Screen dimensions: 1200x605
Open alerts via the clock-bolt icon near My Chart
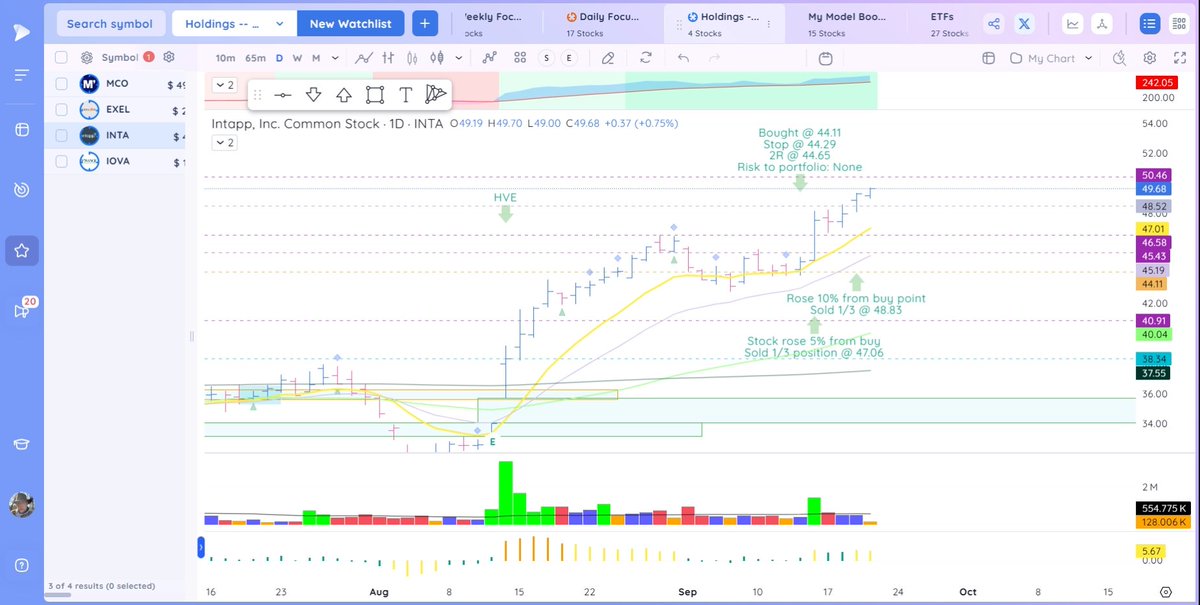1118,58
